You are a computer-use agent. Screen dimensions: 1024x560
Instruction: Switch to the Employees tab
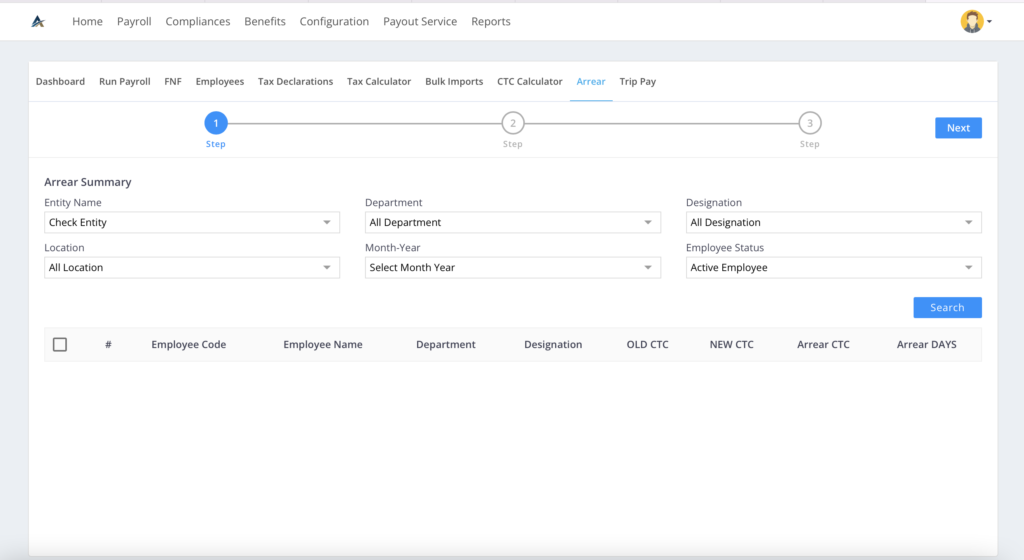[220, 82]
